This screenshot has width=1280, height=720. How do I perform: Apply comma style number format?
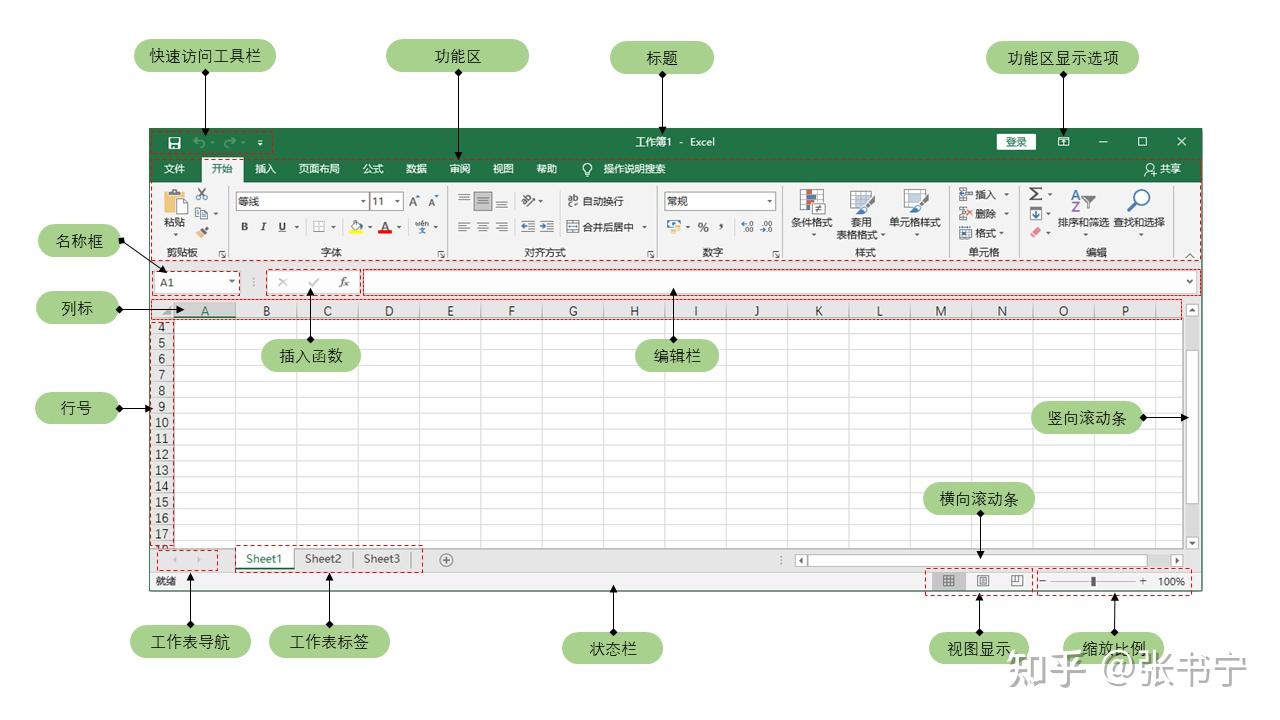click(721, 227)
